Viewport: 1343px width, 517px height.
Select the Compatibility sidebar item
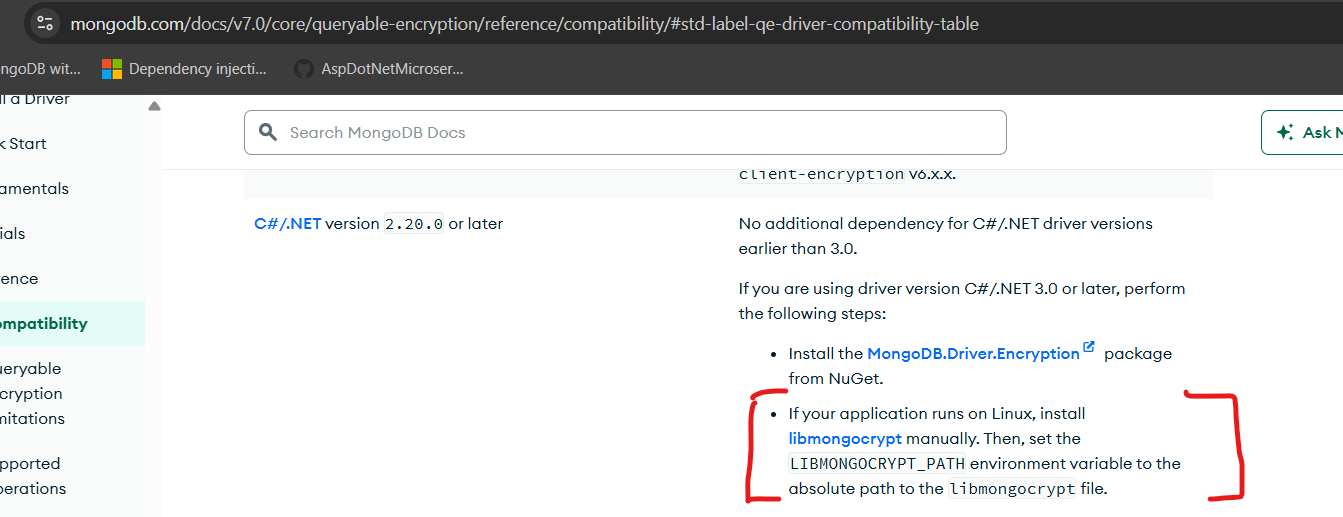tap(44, 323)
